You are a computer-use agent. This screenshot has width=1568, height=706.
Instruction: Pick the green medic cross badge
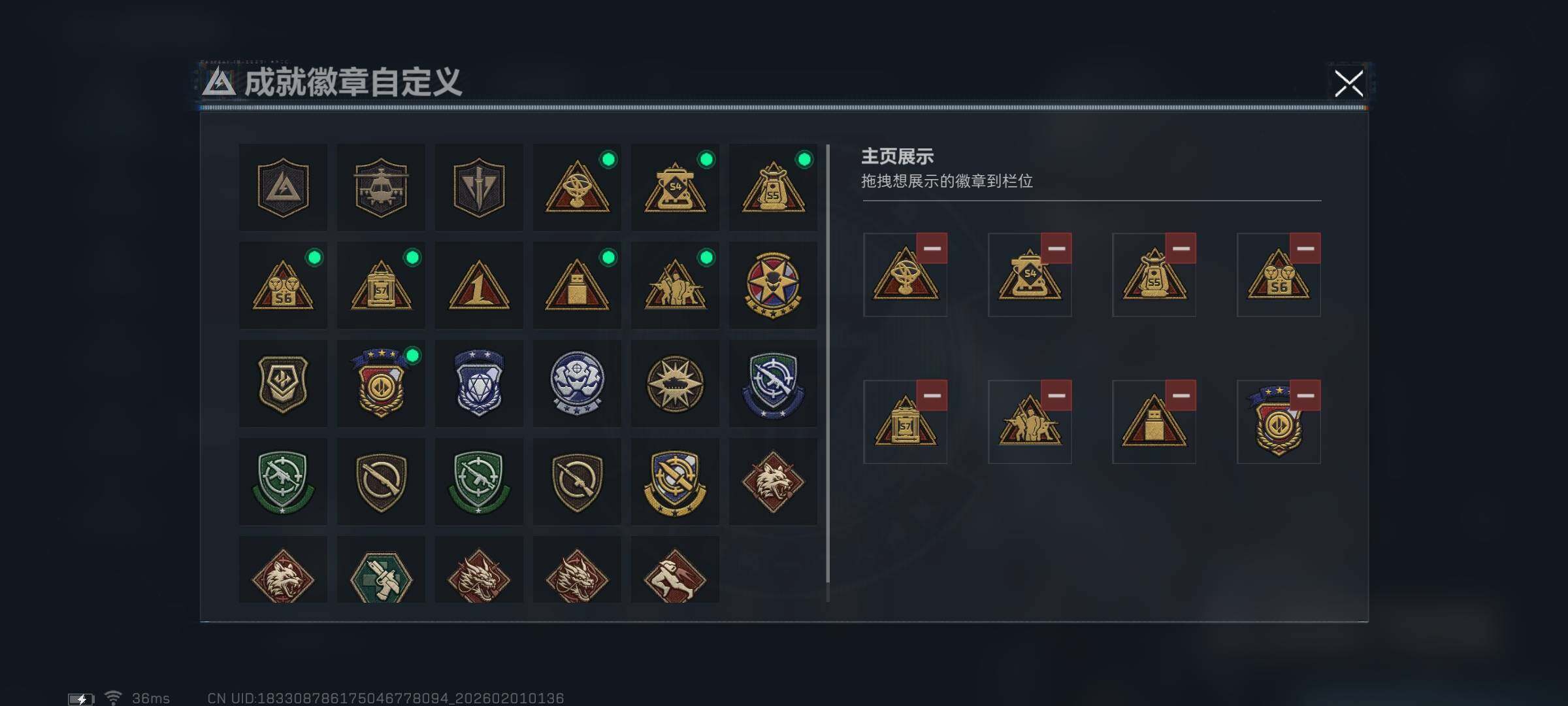(381, 570)
